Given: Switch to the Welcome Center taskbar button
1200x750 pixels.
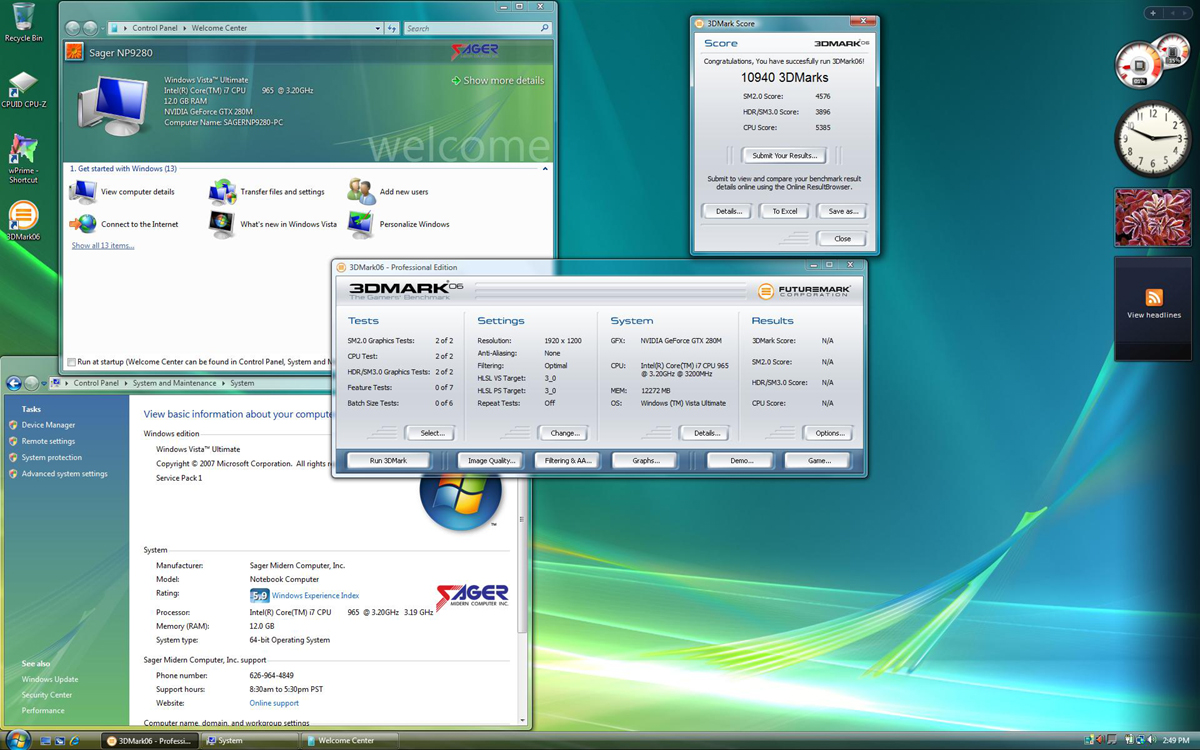Looking at the screenshot, I should coord(351,741).
